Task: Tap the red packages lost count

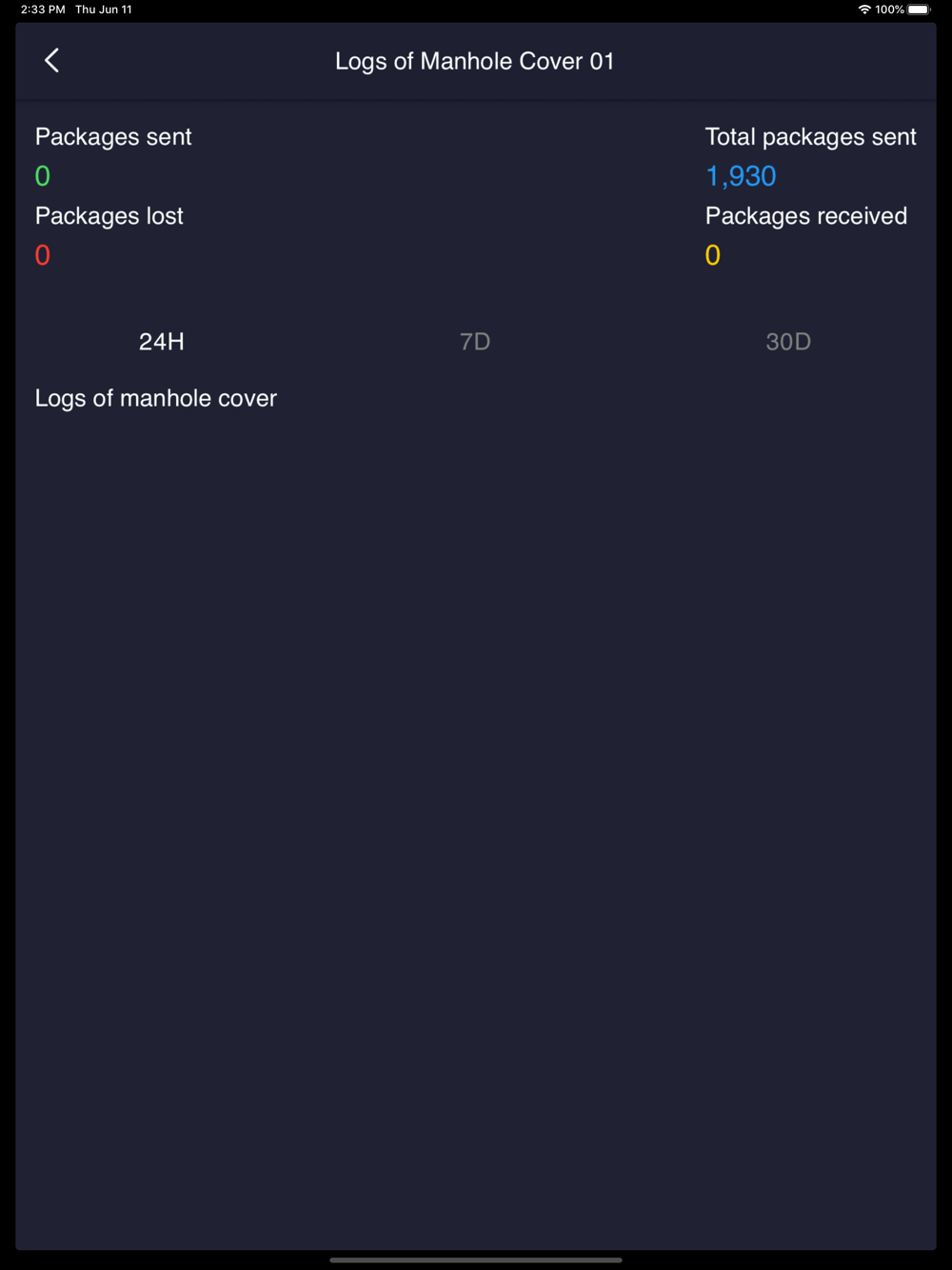Action: point(43,255)
